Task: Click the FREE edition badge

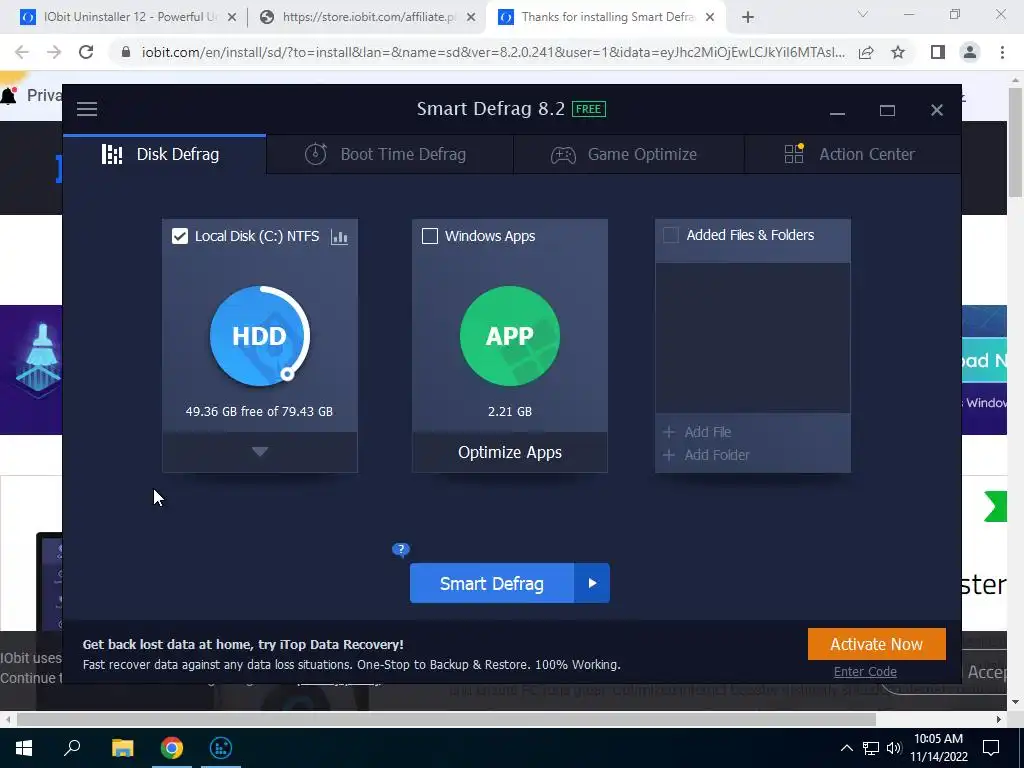Action: coord(588,109)
